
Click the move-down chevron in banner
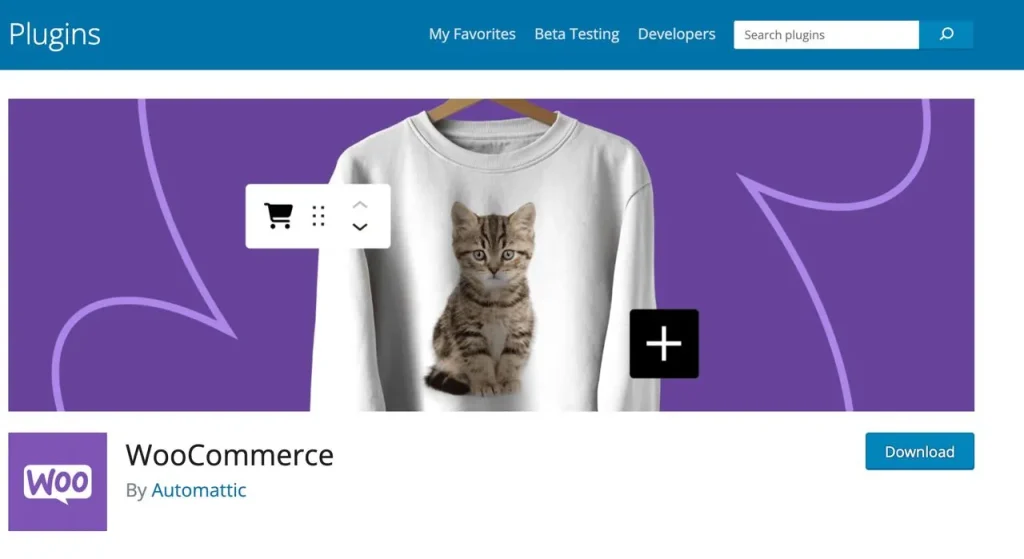tap(360, 227)
